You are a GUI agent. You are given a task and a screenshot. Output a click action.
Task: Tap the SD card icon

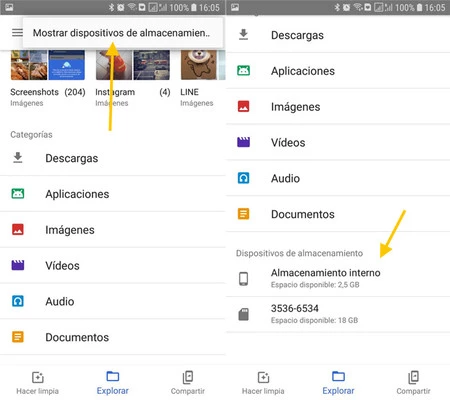click(x=244, y=314)
